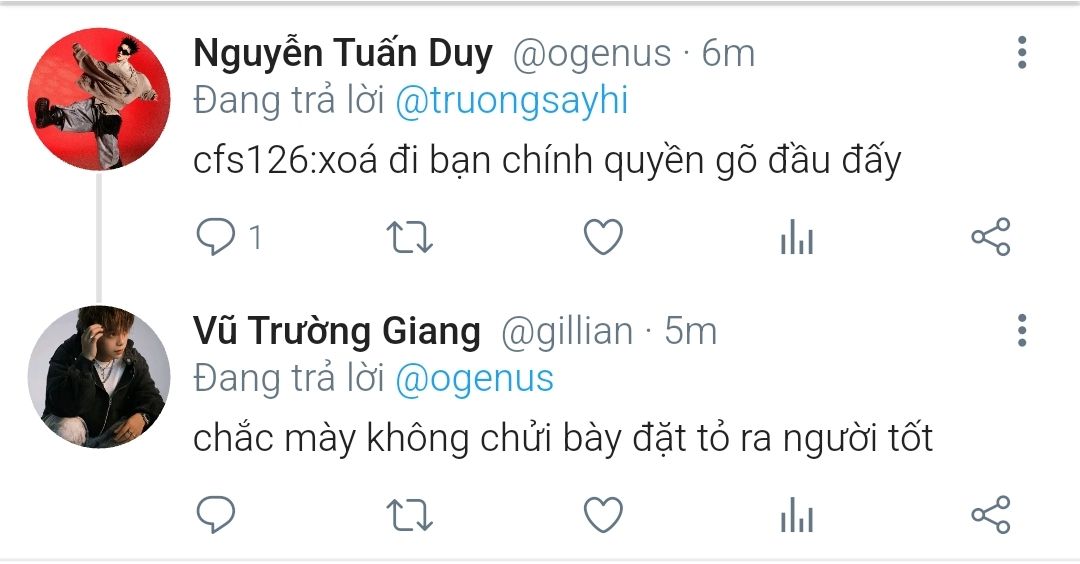
Task: Open more options for @ogenus tweet
Action: coord(1022,53)
